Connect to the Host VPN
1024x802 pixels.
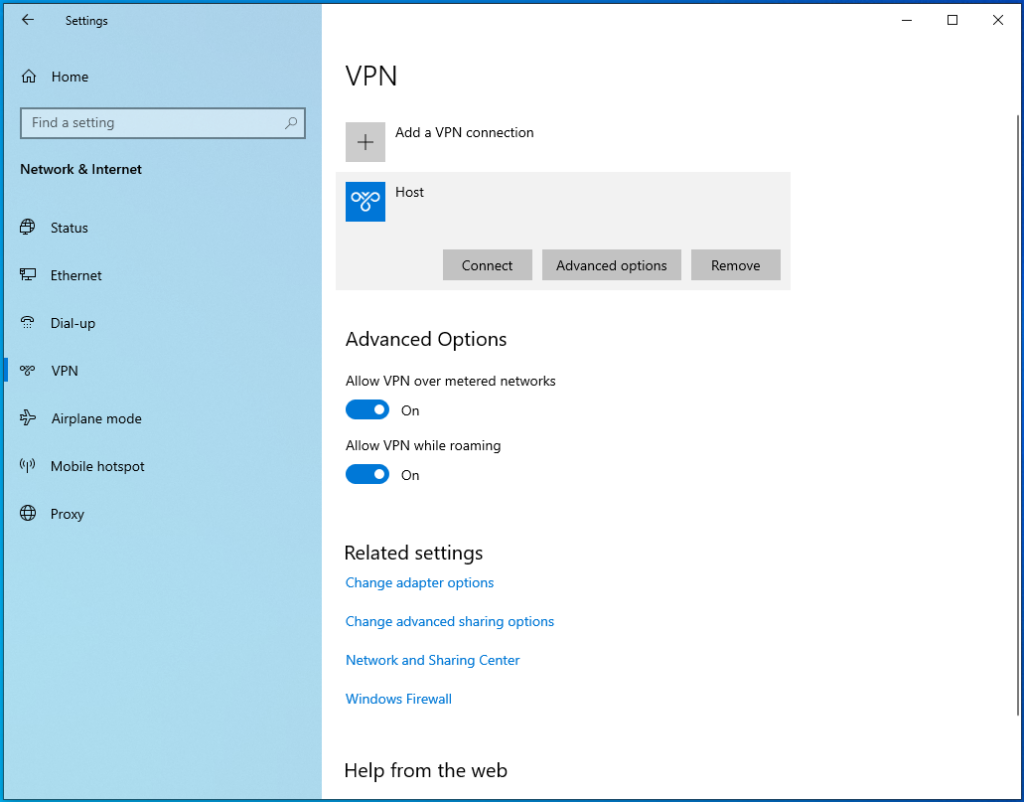(487, 265)
